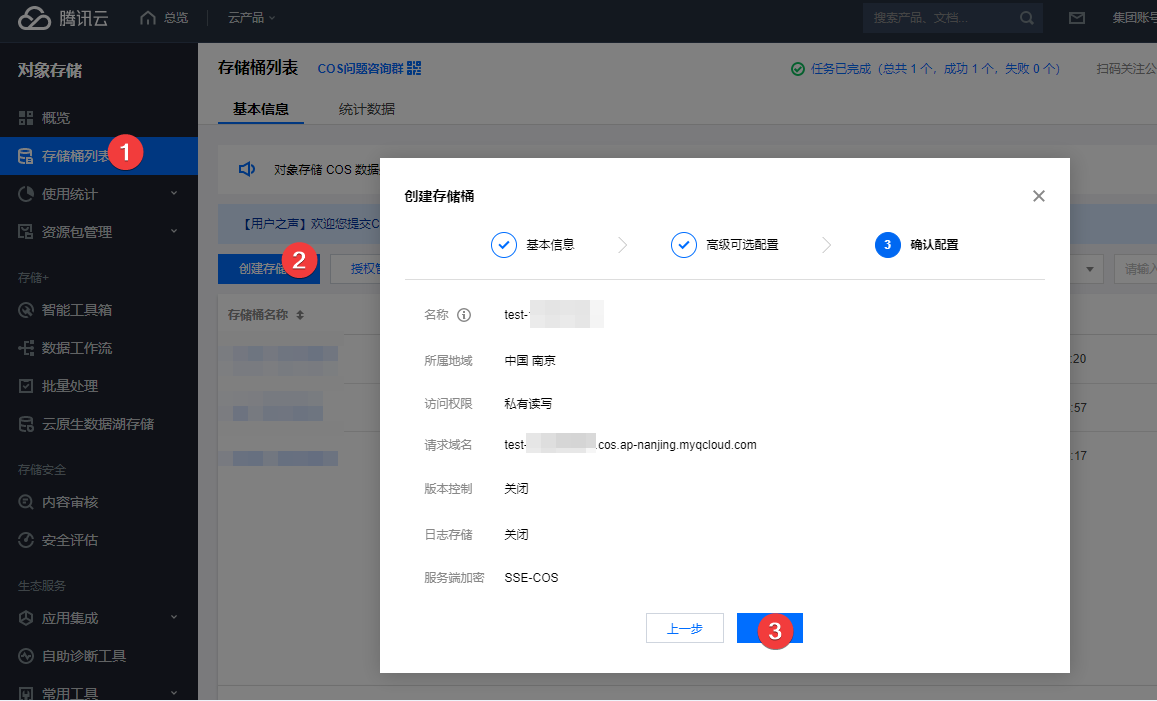Image resolution: width=1157 pixels, height=701 pixels.
Task: Open the 云产品 dropdown menu
Action: (248, 17)
